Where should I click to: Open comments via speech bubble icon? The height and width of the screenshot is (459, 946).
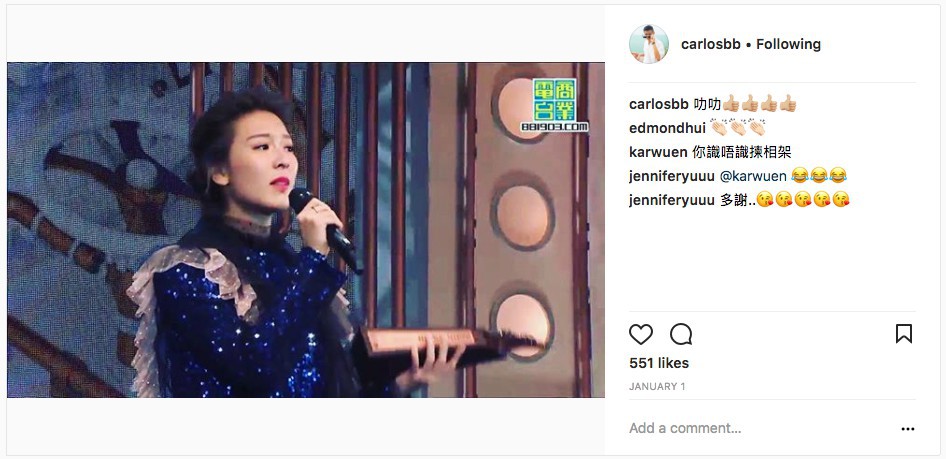click(x=681, y=334)
